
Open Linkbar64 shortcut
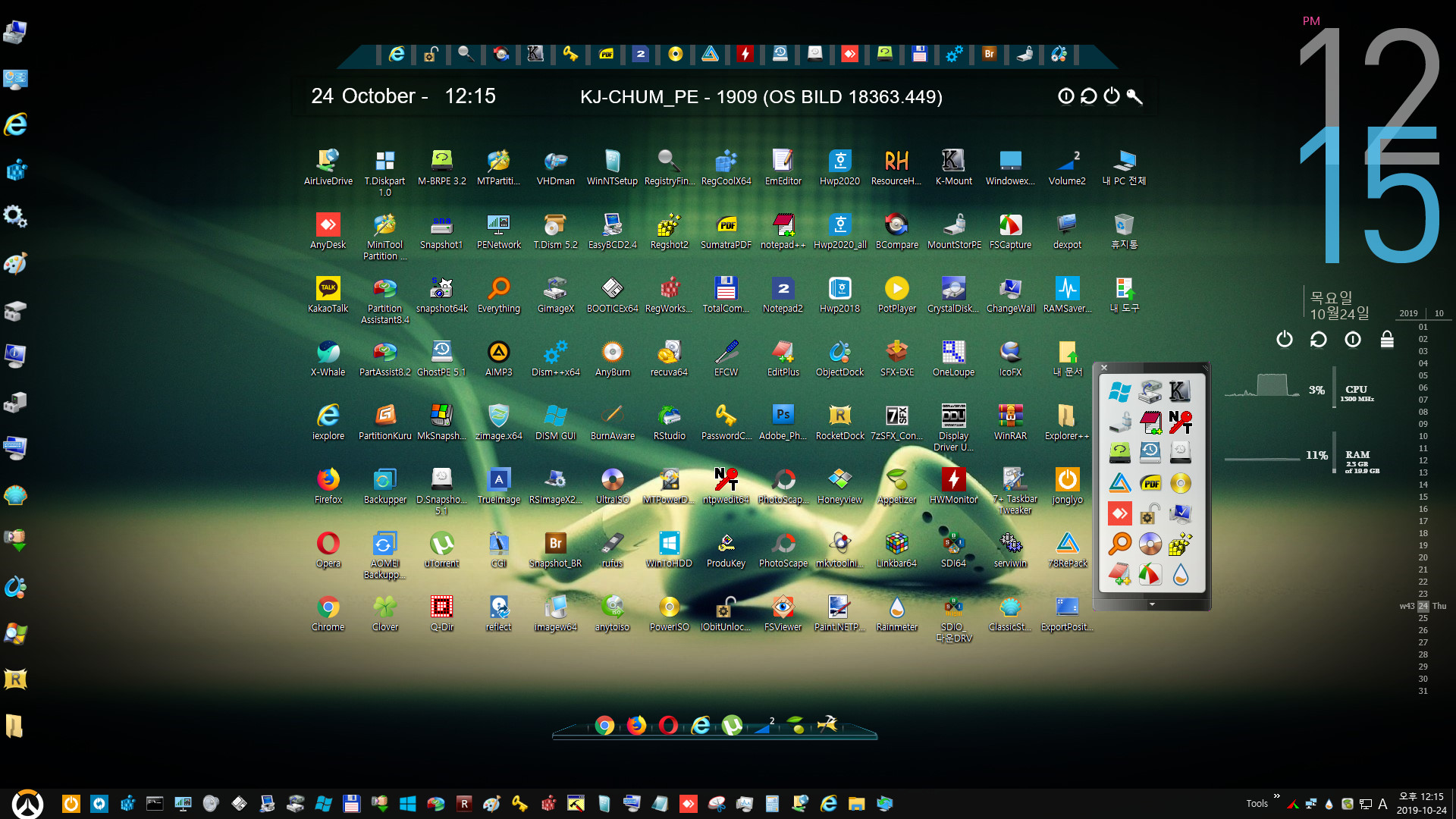tap(896, 549)
